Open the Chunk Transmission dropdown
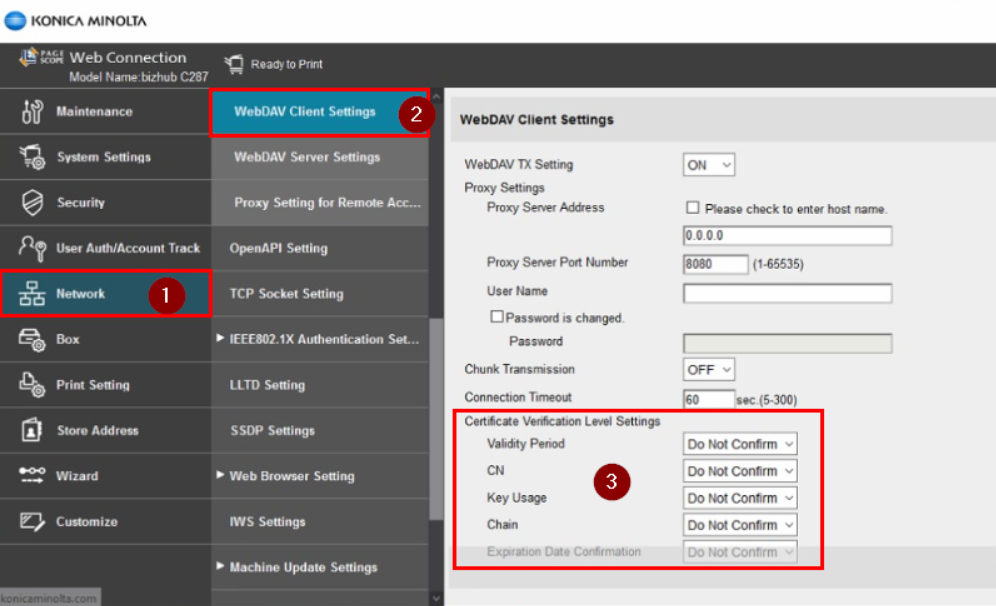Screen dimensions: 996x606 (x=709, y=369)
